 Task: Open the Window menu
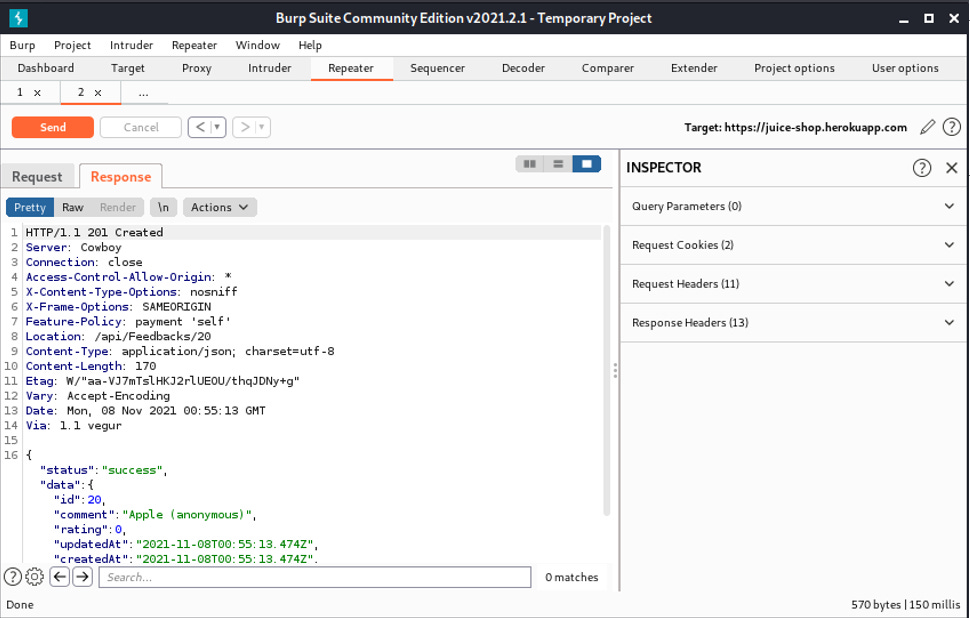tap(257, 45)
